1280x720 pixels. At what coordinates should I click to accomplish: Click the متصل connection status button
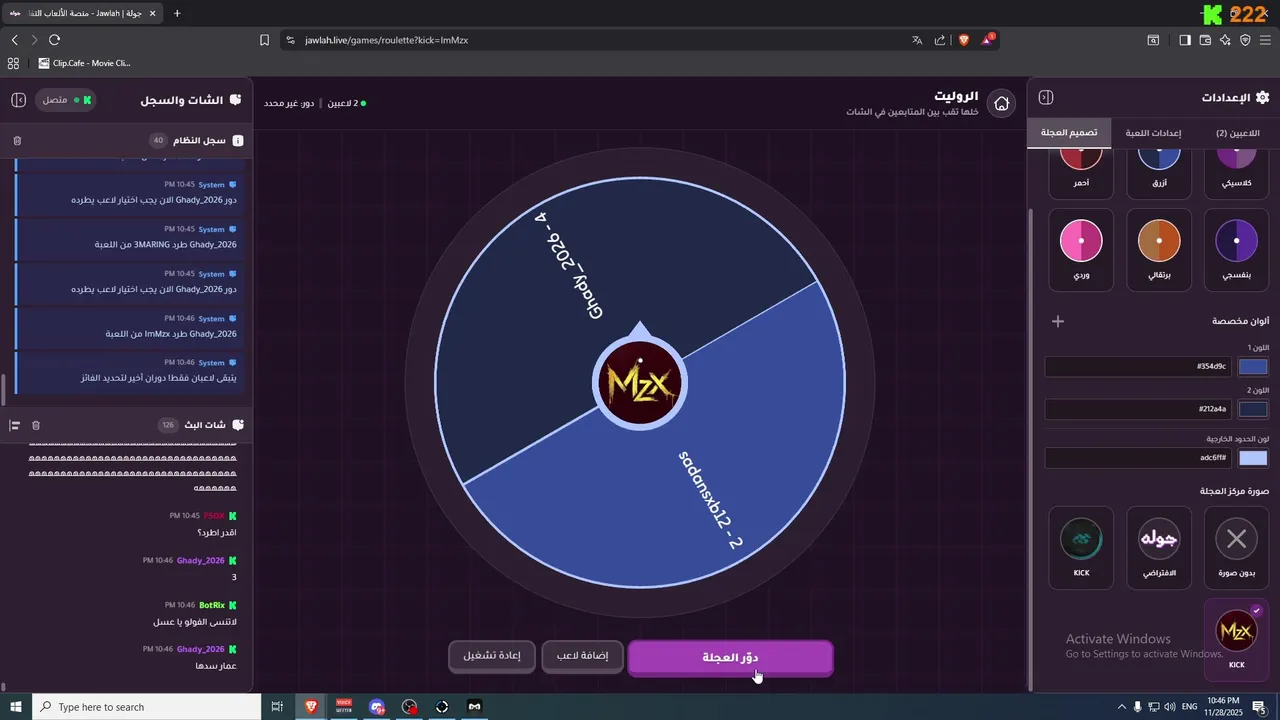66,100
